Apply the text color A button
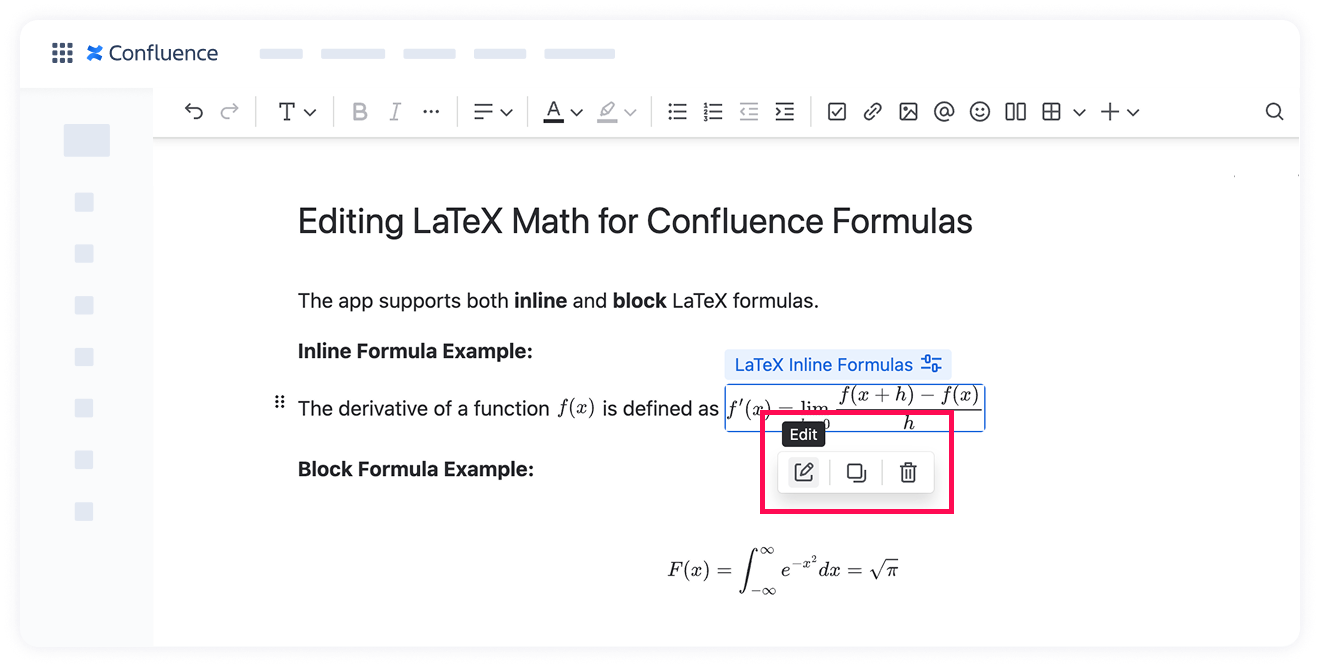Screen dimensions: 1320x667 (x=553, y=112)
